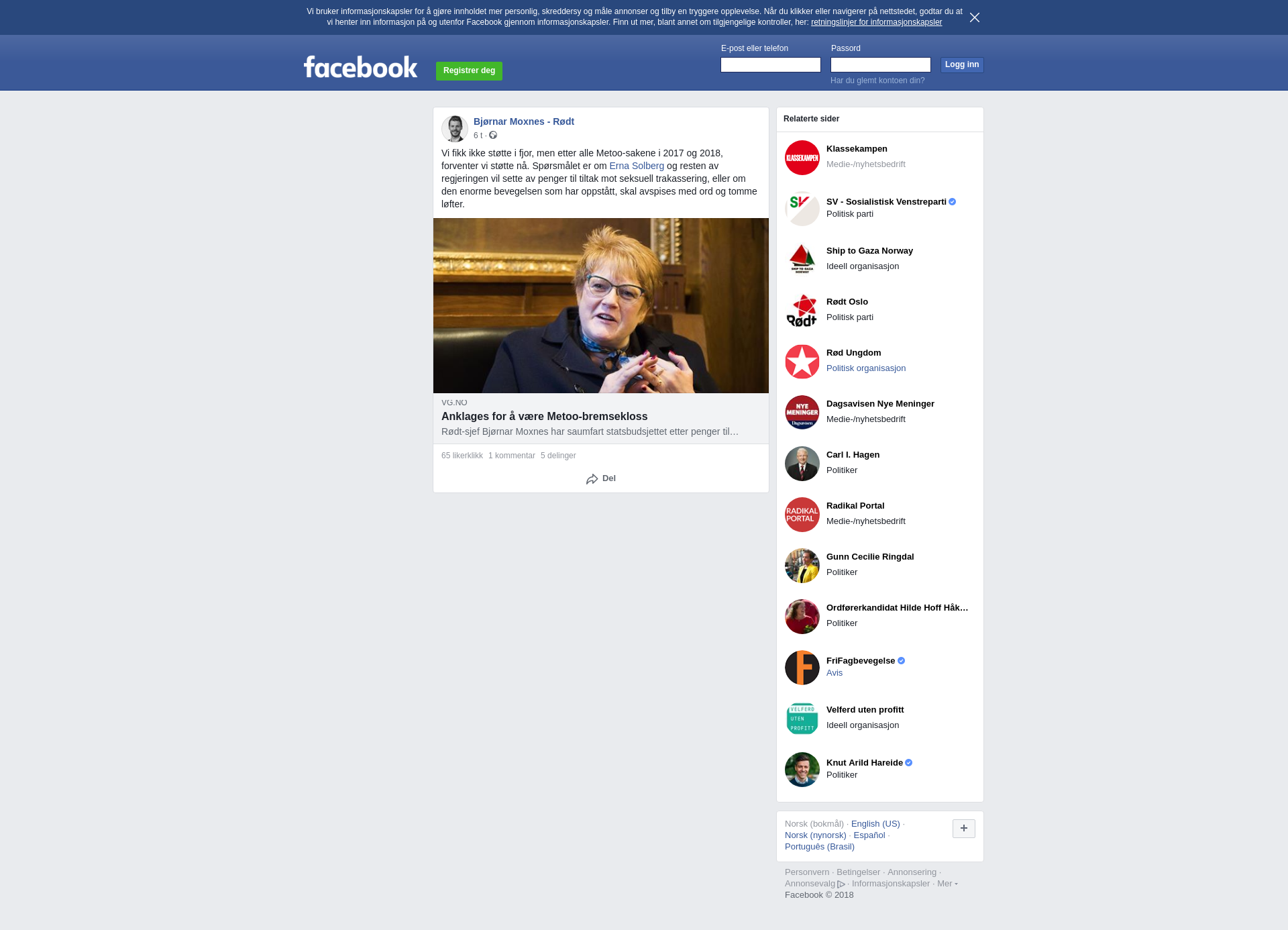Click Carl I. Hagen profile photo
This screenshot has width=1288, height=930.
pos(802,464)
